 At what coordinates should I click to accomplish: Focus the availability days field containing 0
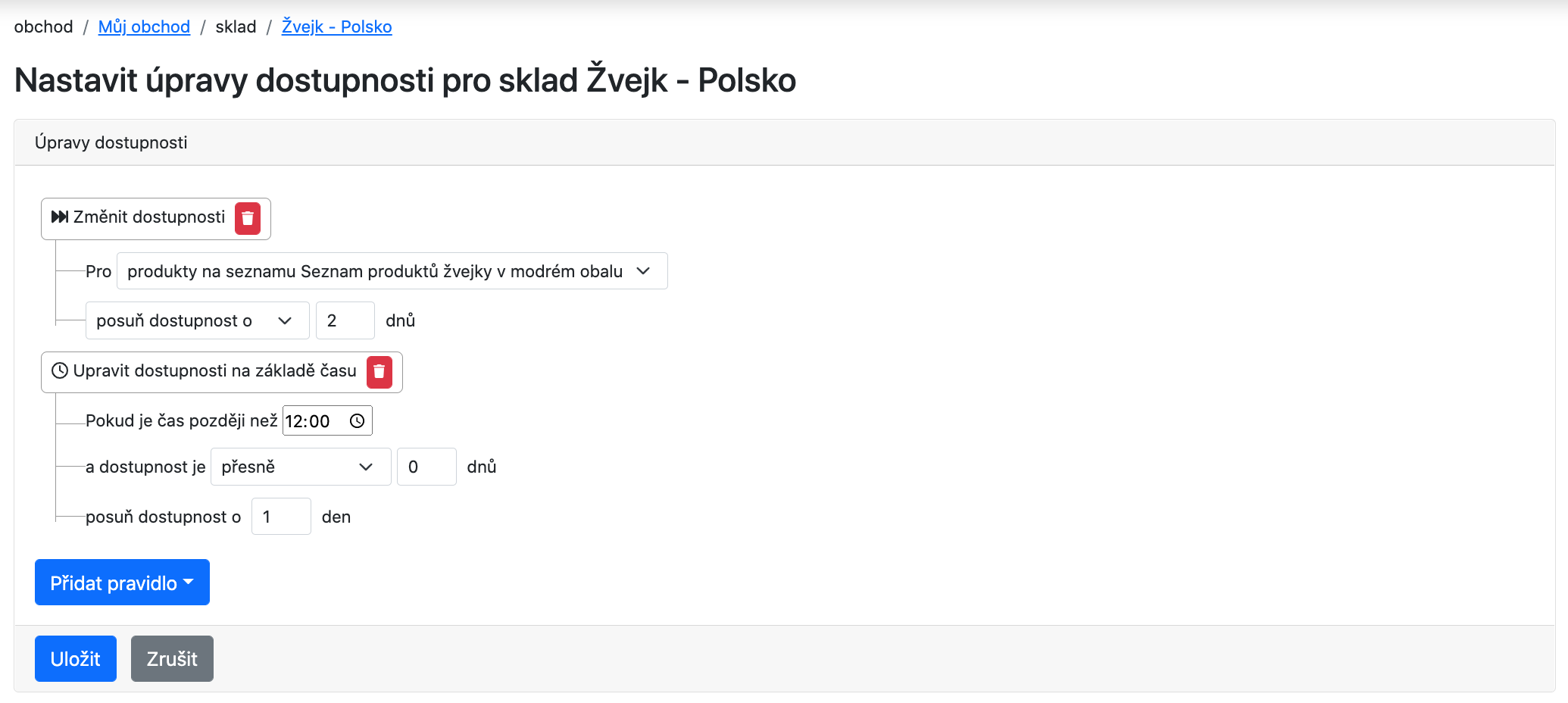point(426,467)
